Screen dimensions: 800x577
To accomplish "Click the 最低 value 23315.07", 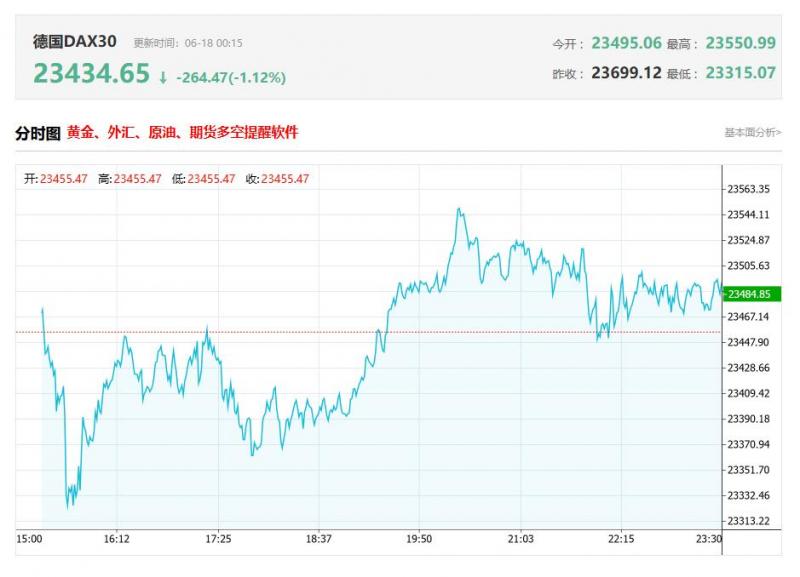I will (x=741, y=73).
